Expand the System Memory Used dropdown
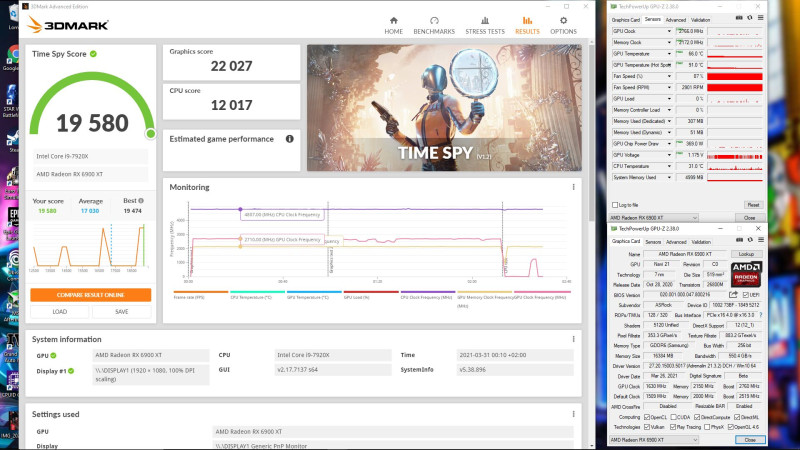Screen dimensions: 800x450 point(669,177)
